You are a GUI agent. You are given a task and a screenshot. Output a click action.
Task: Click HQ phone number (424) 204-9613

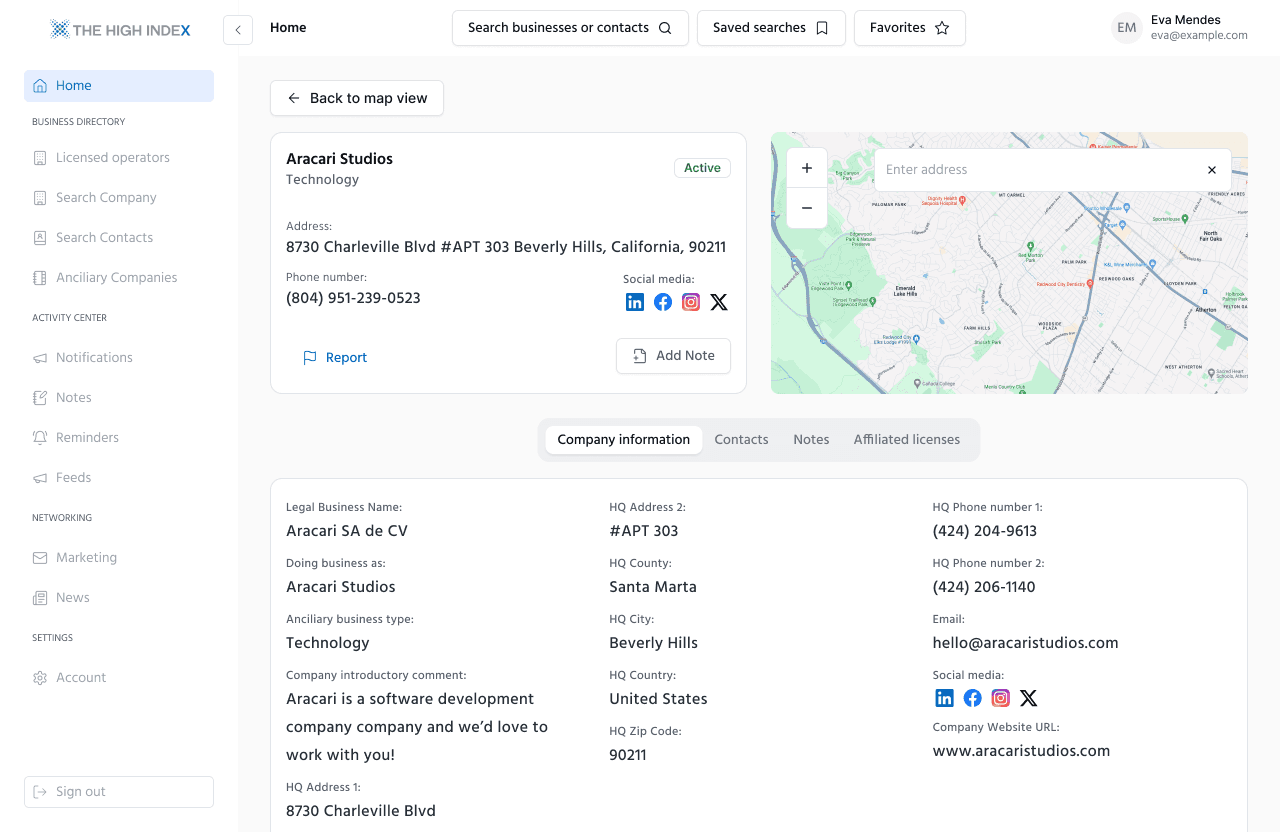(x=985, y=531)
